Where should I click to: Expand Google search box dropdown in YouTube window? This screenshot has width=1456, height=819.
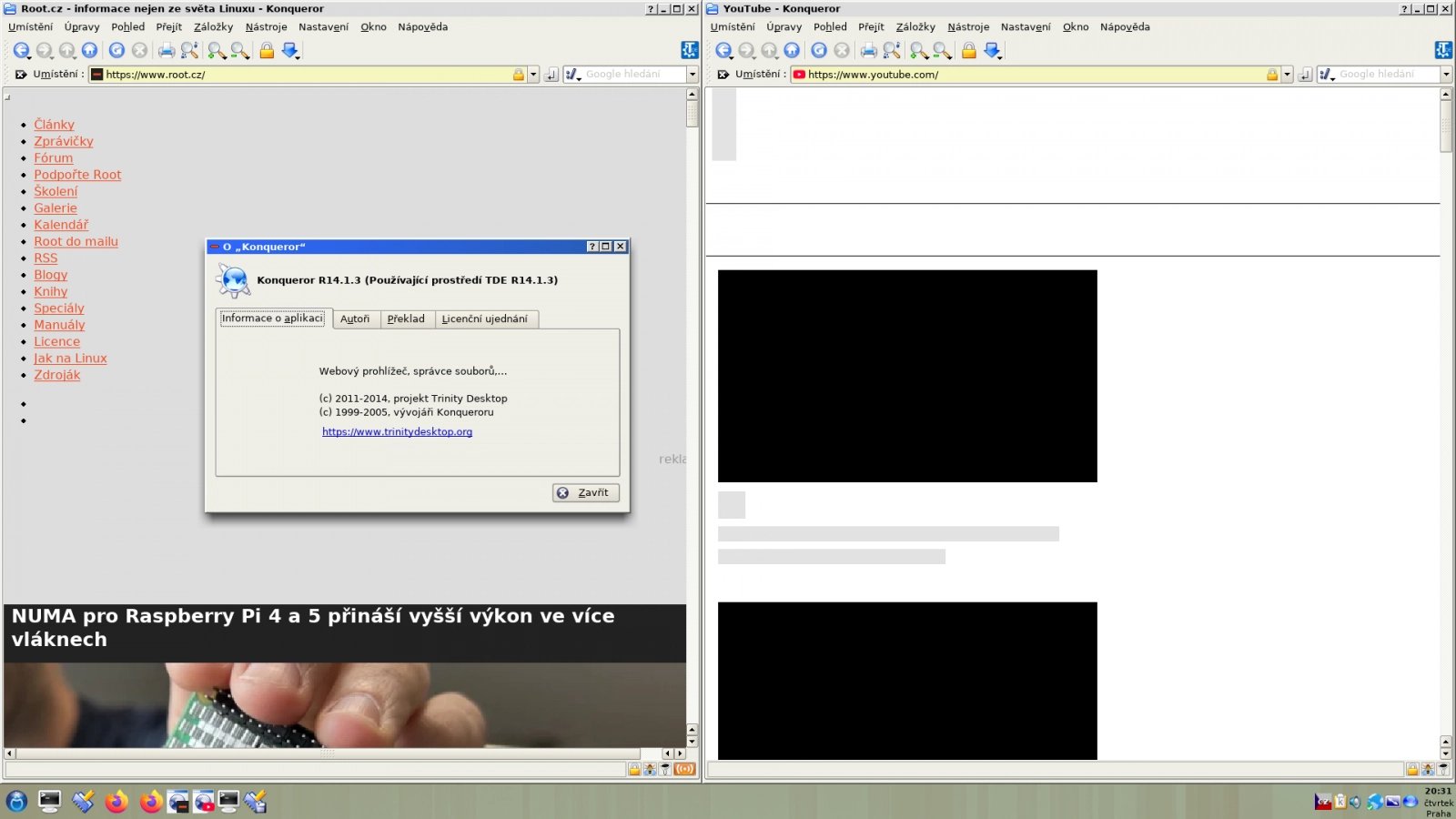(x=1446, y=75)
